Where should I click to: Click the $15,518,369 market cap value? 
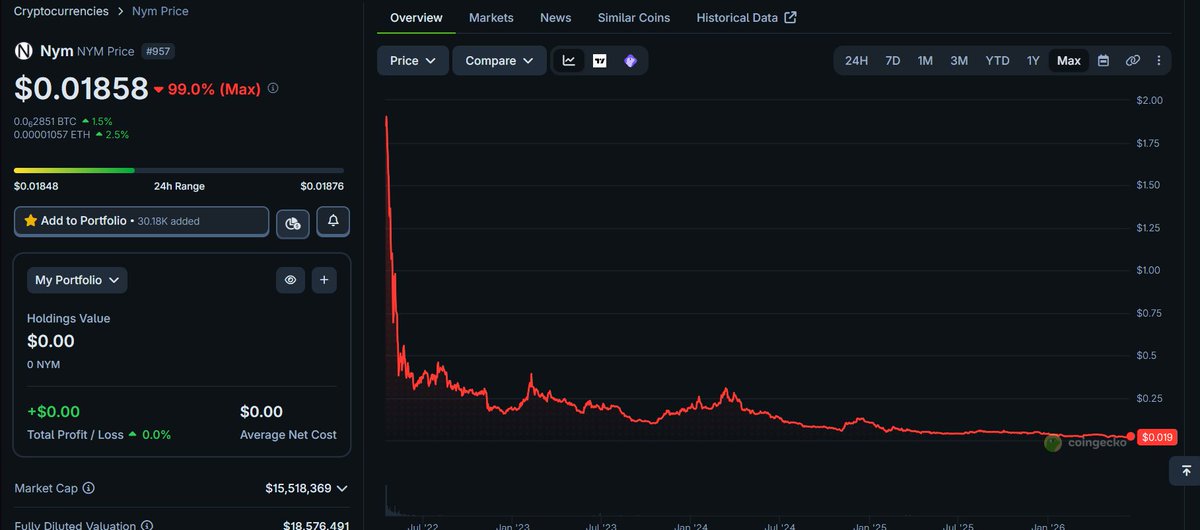[298, 488]
